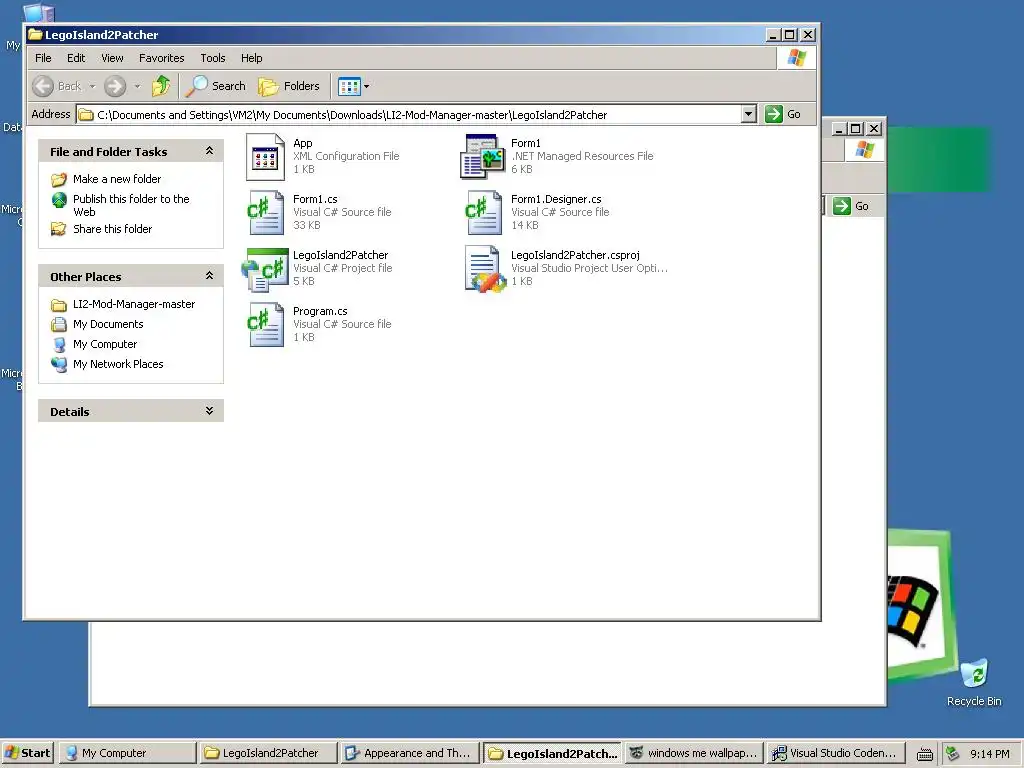Image resolution: width=1024 pixels, height=768 pixels.
Task: Switch to inactive LegoIsland2Patcher taskbar button
Action: point(268,753)
